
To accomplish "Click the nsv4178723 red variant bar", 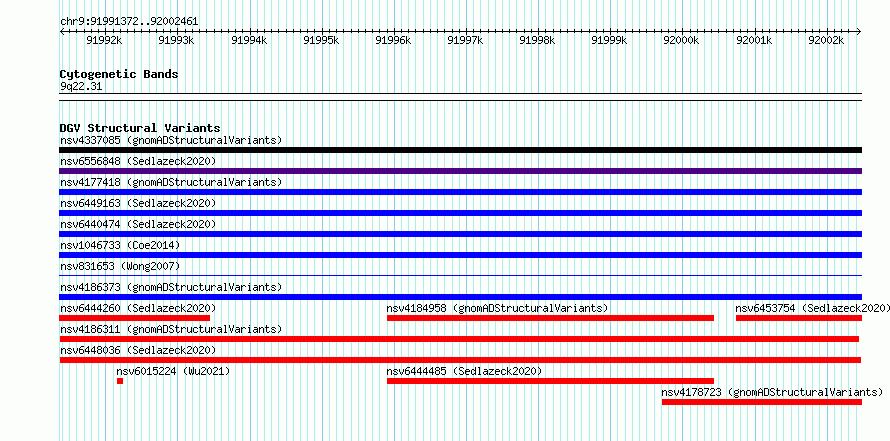I will pyautogui.click(x=762, y=402).
